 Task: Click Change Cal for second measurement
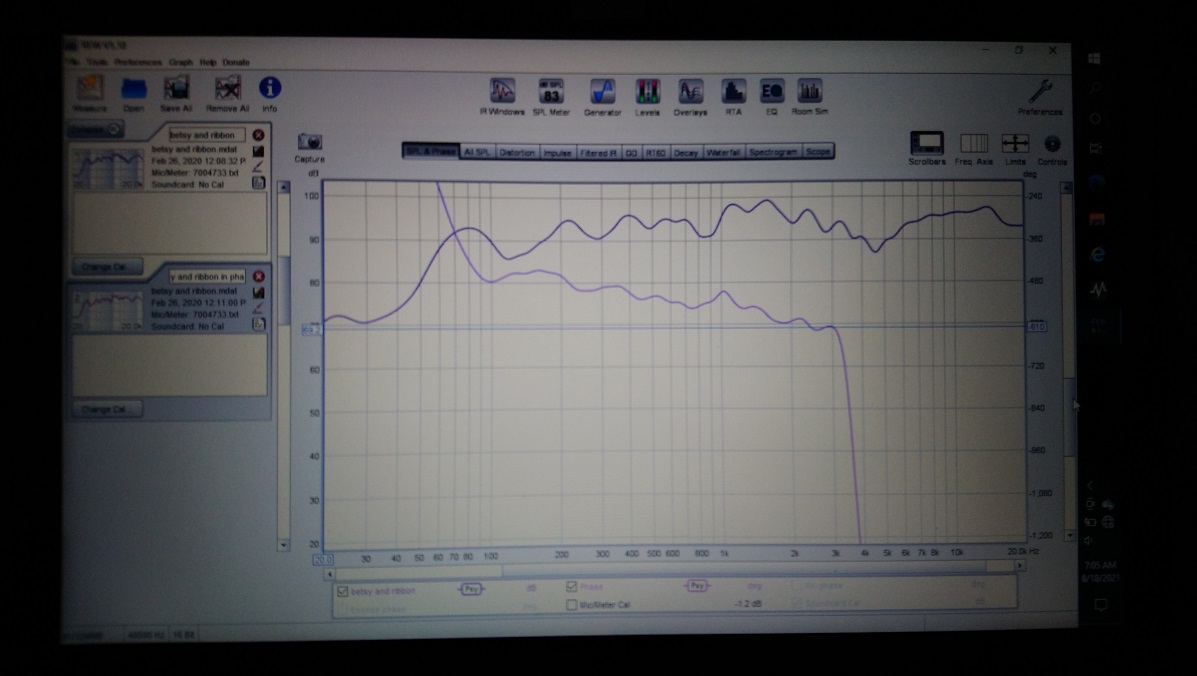click(107, 409)
